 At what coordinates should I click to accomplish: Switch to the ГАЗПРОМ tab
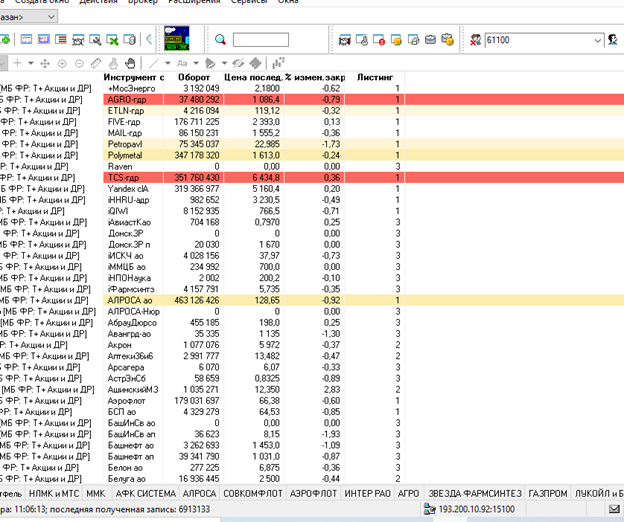(x=548, y=494)
